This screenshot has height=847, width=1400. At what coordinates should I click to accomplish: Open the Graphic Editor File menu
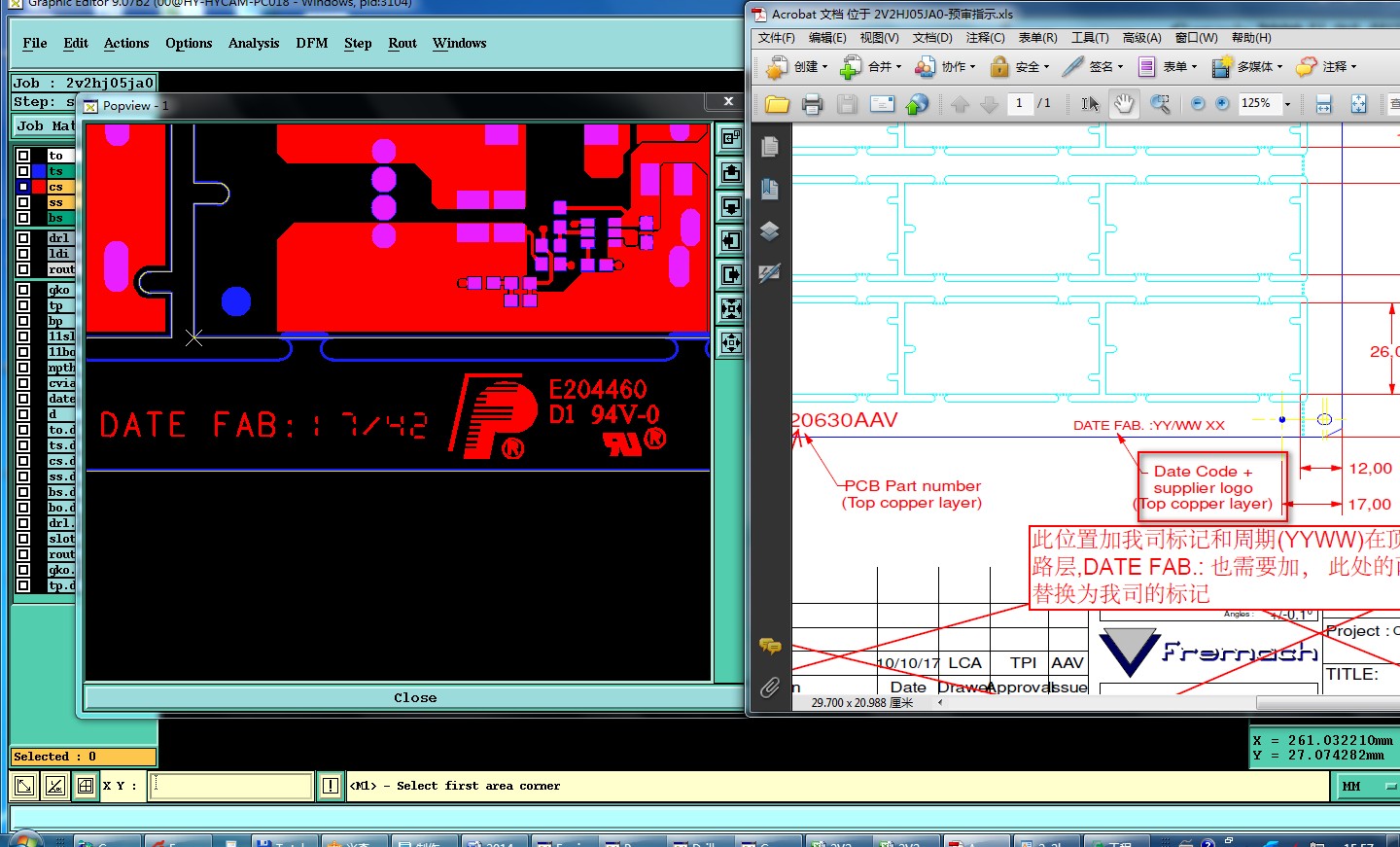coord(35,43)
